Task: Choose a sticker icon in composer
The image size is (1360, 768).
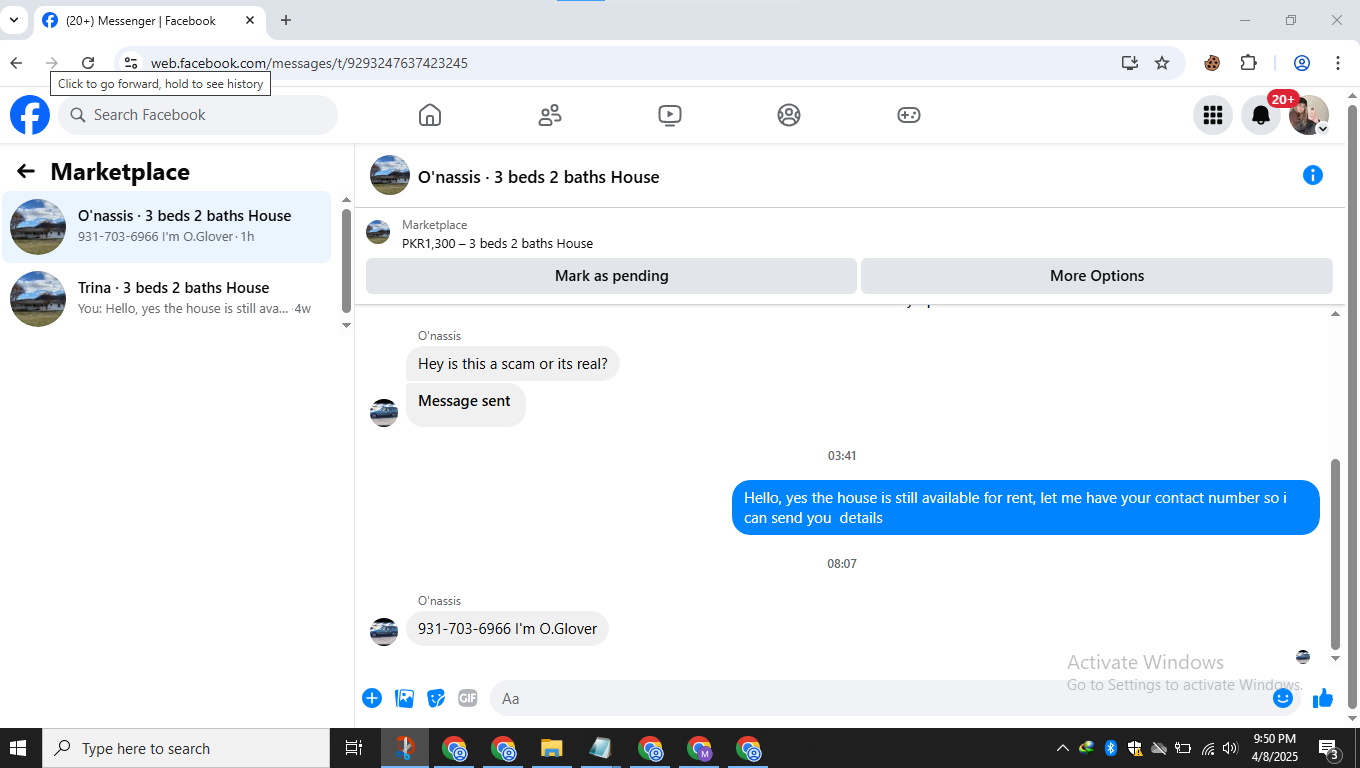Action: click(436, 698)
